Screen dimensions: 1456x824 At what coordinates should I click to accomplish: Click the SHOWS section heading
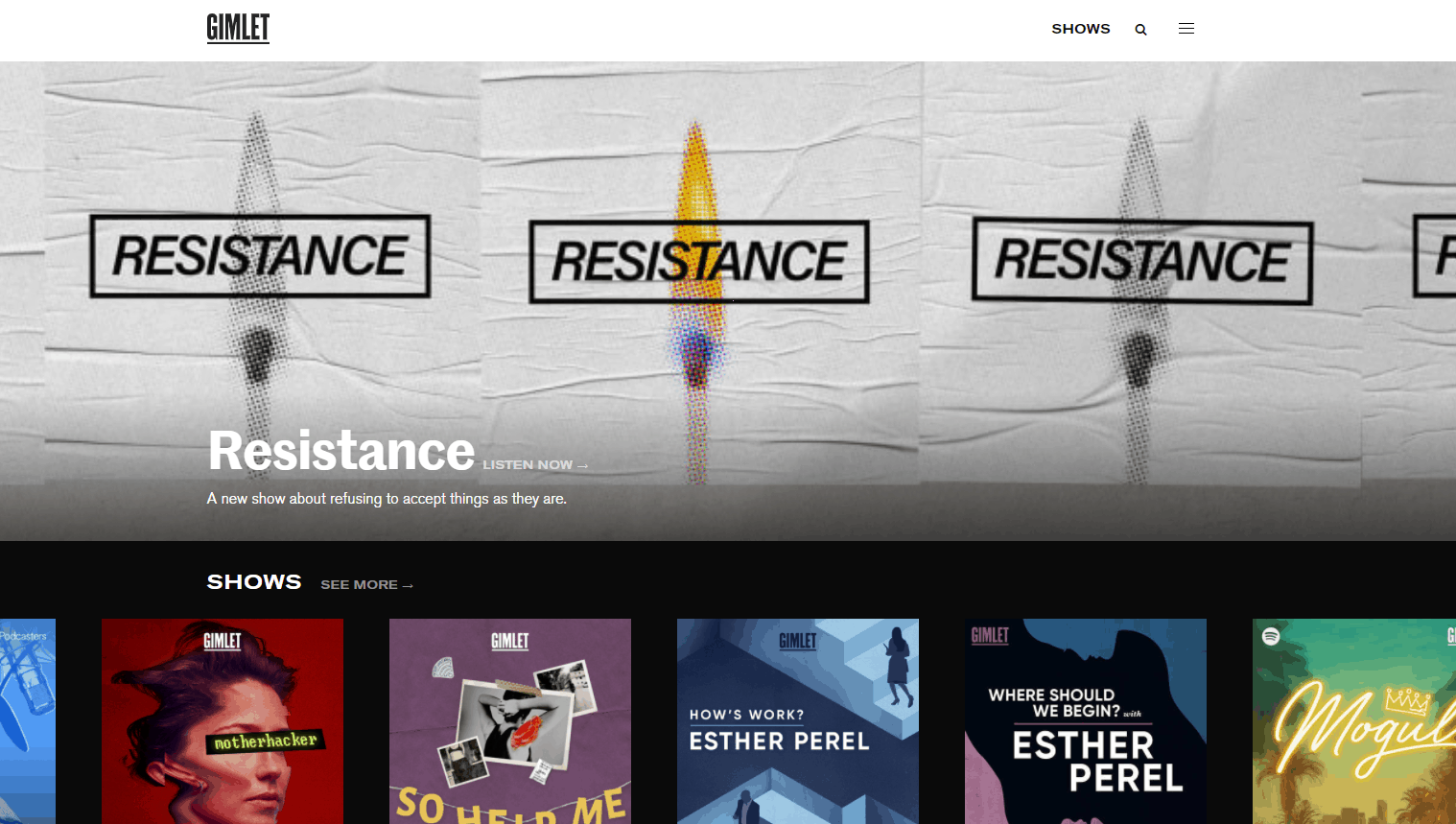tap(254, 582)
